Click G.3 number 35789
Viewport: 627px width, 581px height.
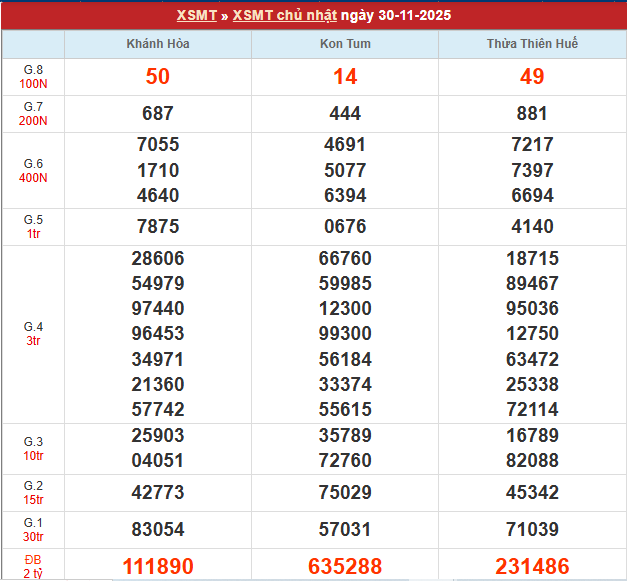click(345, 435)
